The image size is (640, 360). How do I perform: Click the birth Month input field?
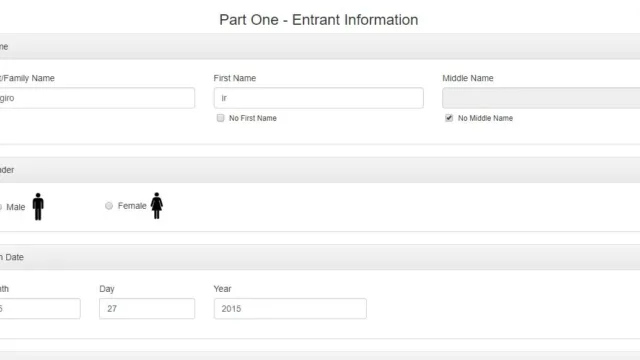pos(40,309)
